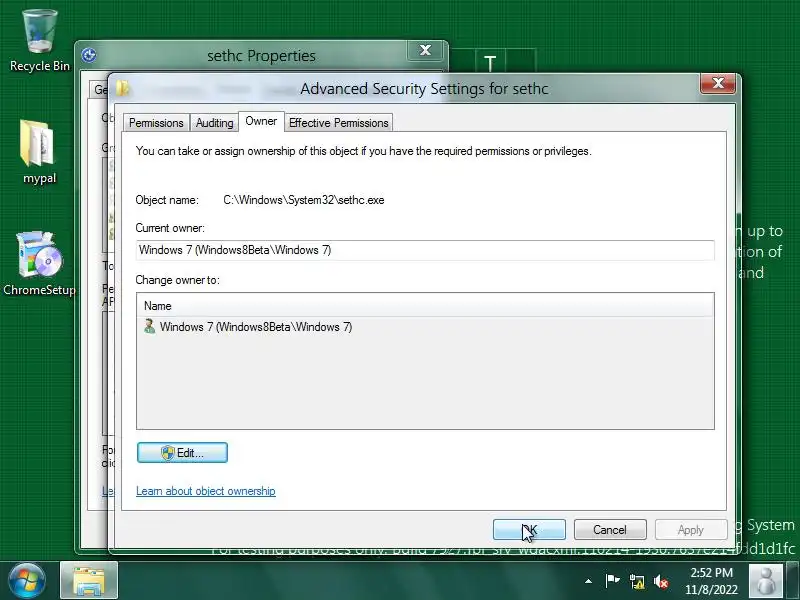Click the user icon beside Windows 7 entry

tap(149, 327)
